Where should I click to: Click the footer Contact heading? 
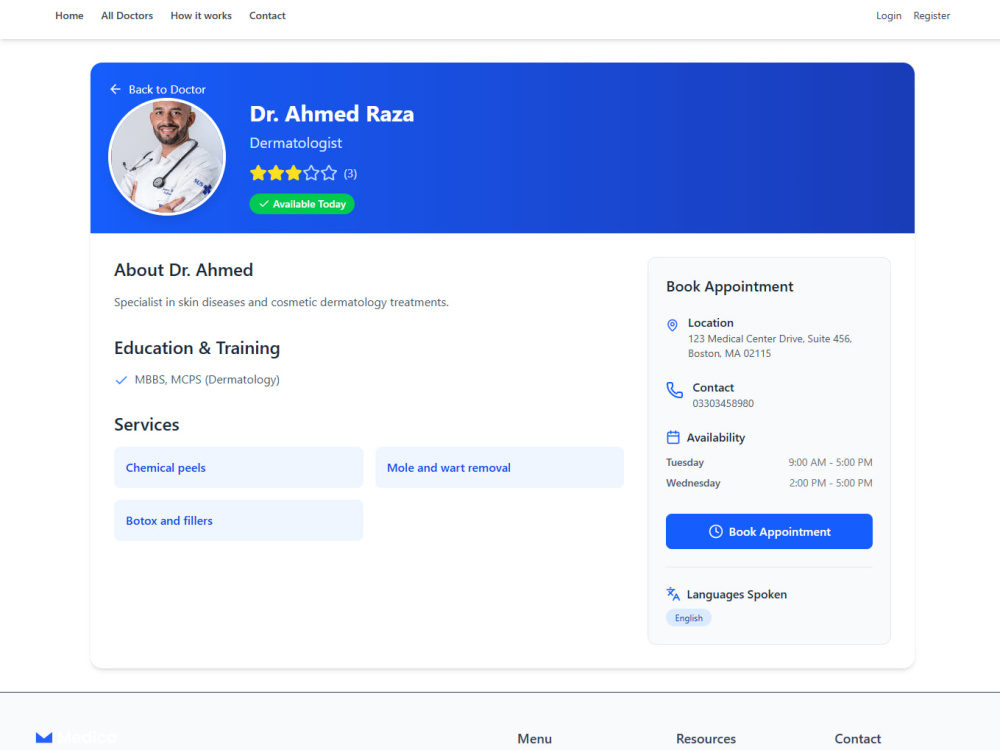[857, 739]
